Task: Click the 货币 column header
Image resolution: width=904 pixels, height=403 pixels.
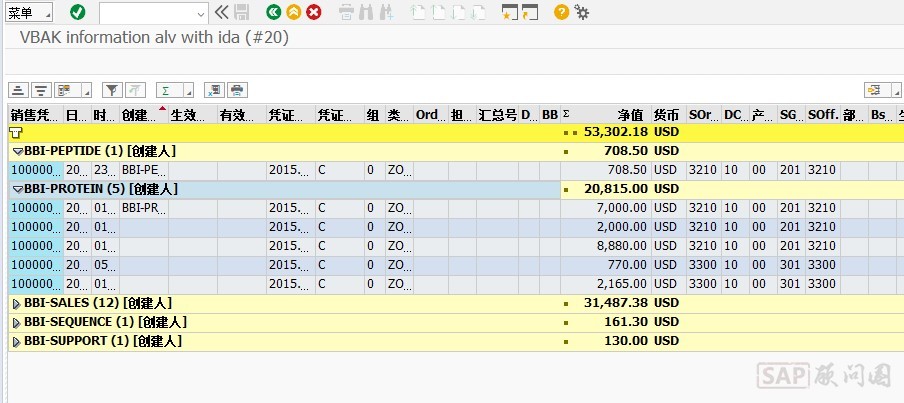Action: (666, 115)
